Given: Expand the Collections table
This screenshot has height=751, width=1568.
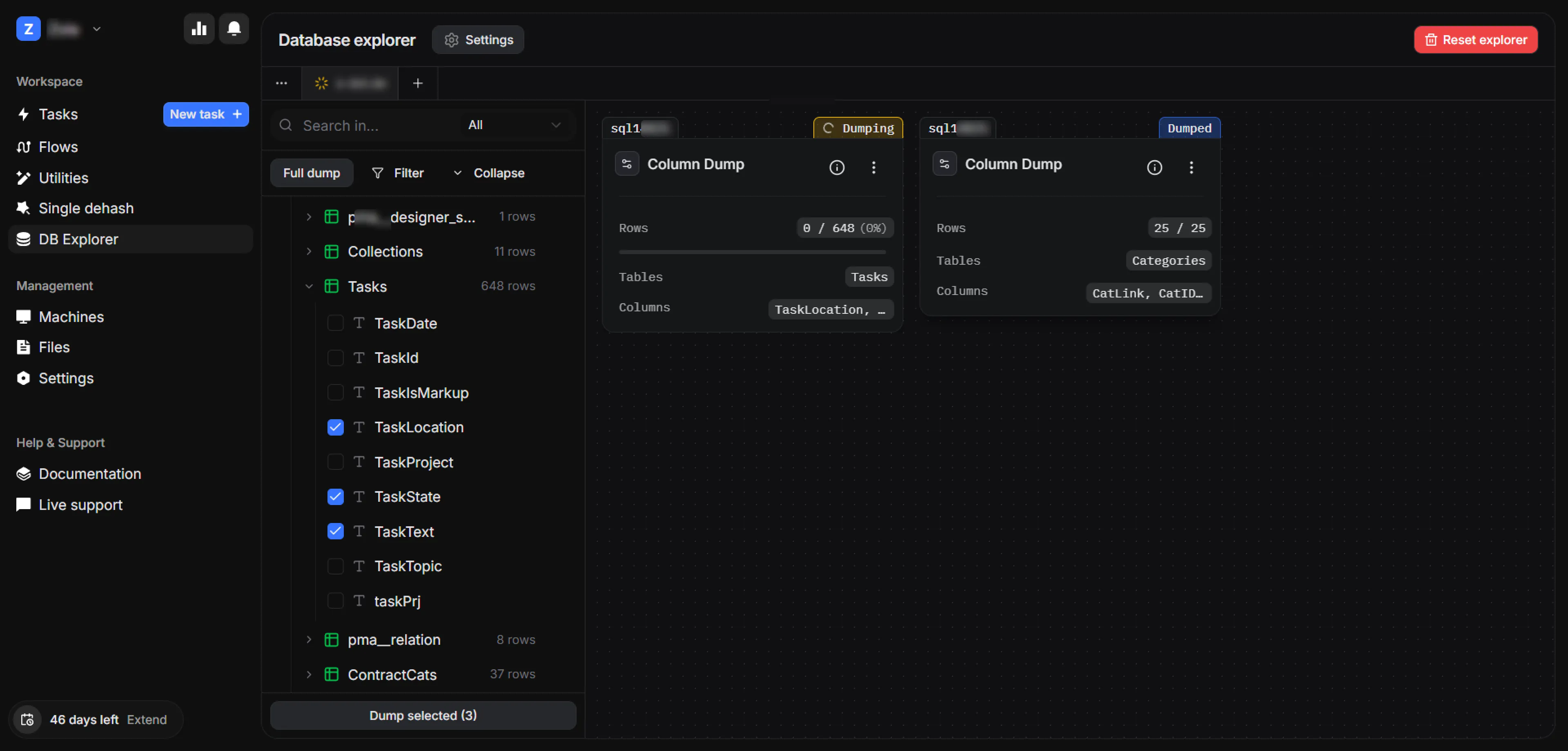Looking at the screenshot, I should [x=309, y=251].
